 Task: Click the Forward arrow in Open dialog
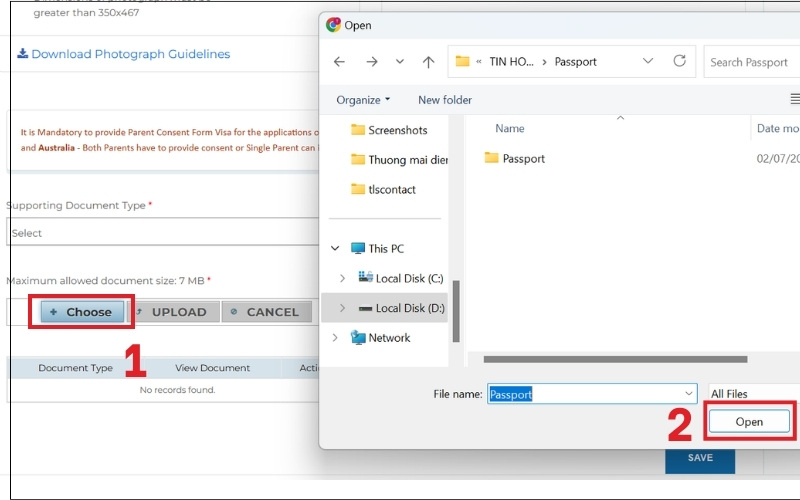(372, 62)
